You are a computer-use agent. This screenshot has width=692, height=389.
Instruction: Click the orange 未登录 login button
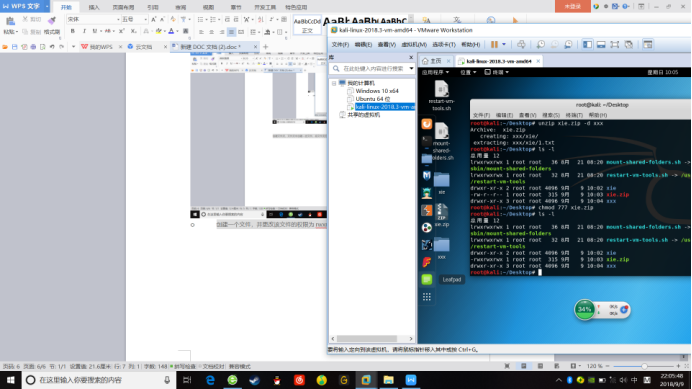pyautogui.click(x=572, y=6)
